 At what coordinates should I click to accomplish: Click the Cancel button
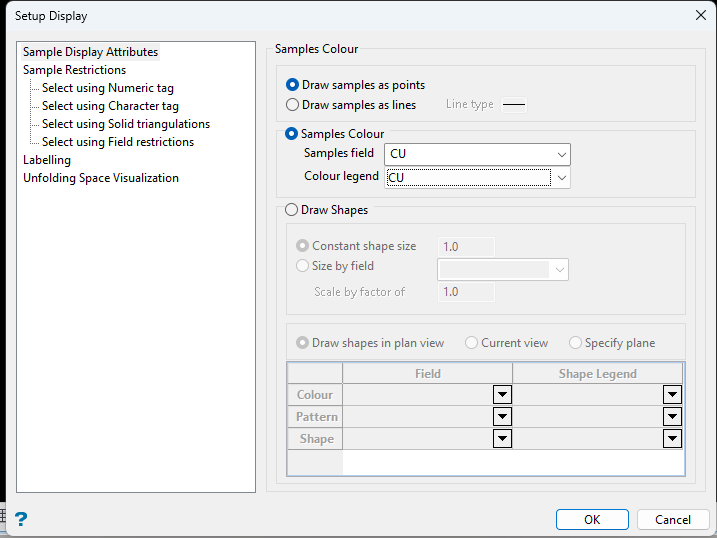point(673,519)
